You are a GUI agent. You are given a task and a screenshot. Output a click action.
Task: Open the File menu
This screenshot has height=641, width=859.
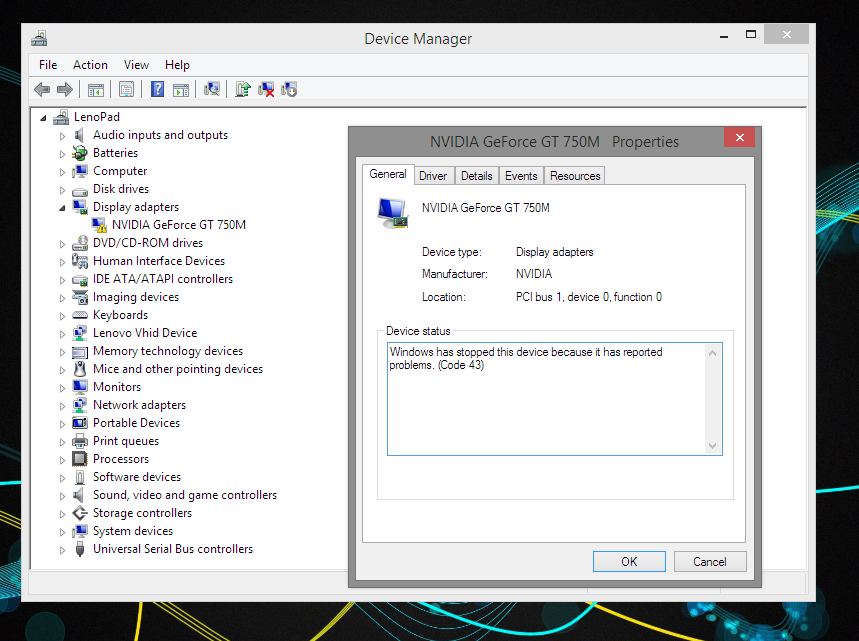(48, 65)
